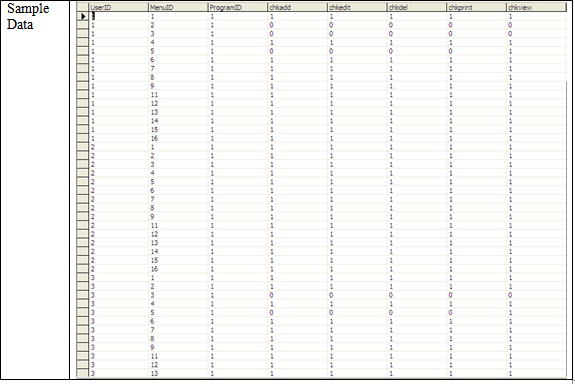The height and width of the screenshot is (384, 575).
Task: Select the chkview column header
Action: click(x=537, y=7)
